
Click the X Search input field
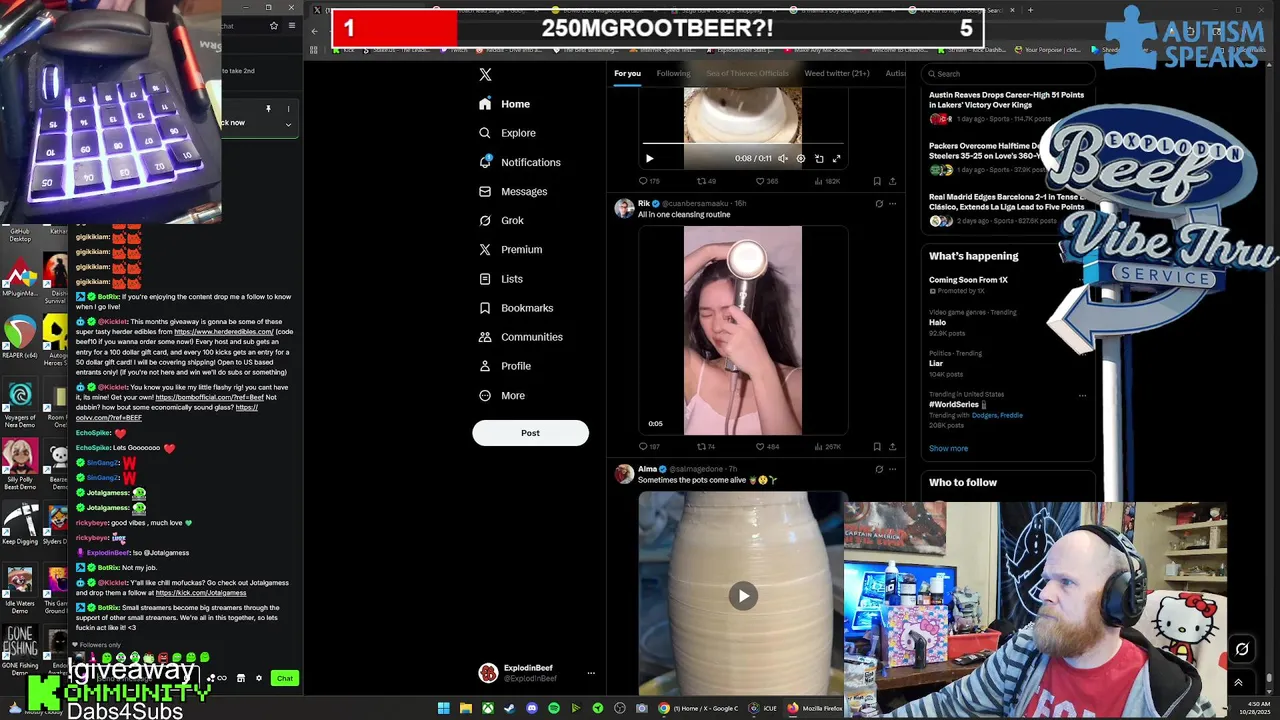[x=1007, y=73]
